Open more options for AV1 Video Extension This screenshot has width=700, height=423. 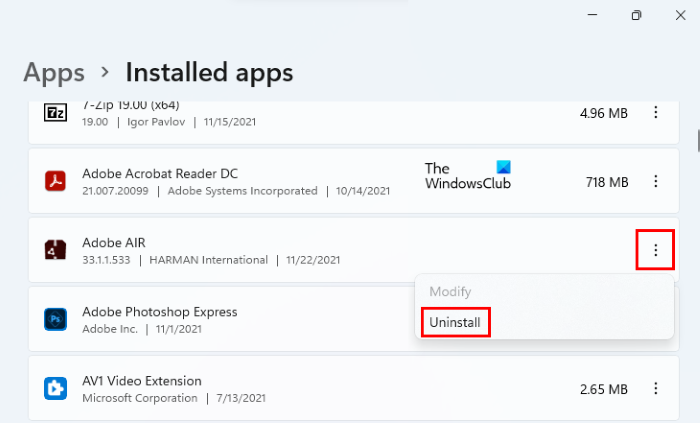coord(656,388)
